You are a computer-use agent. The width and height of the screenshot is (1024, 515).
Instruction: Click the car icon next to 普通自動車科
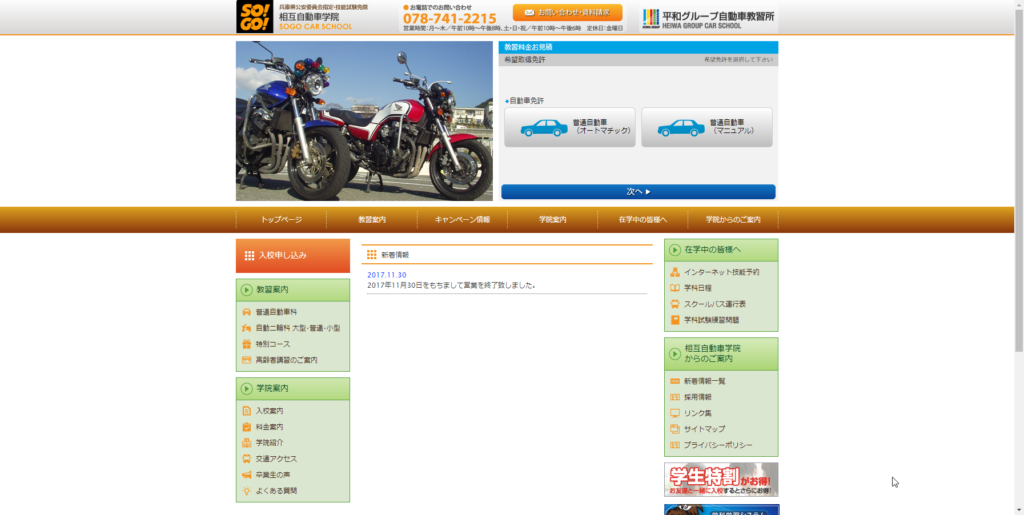point(246,312)
